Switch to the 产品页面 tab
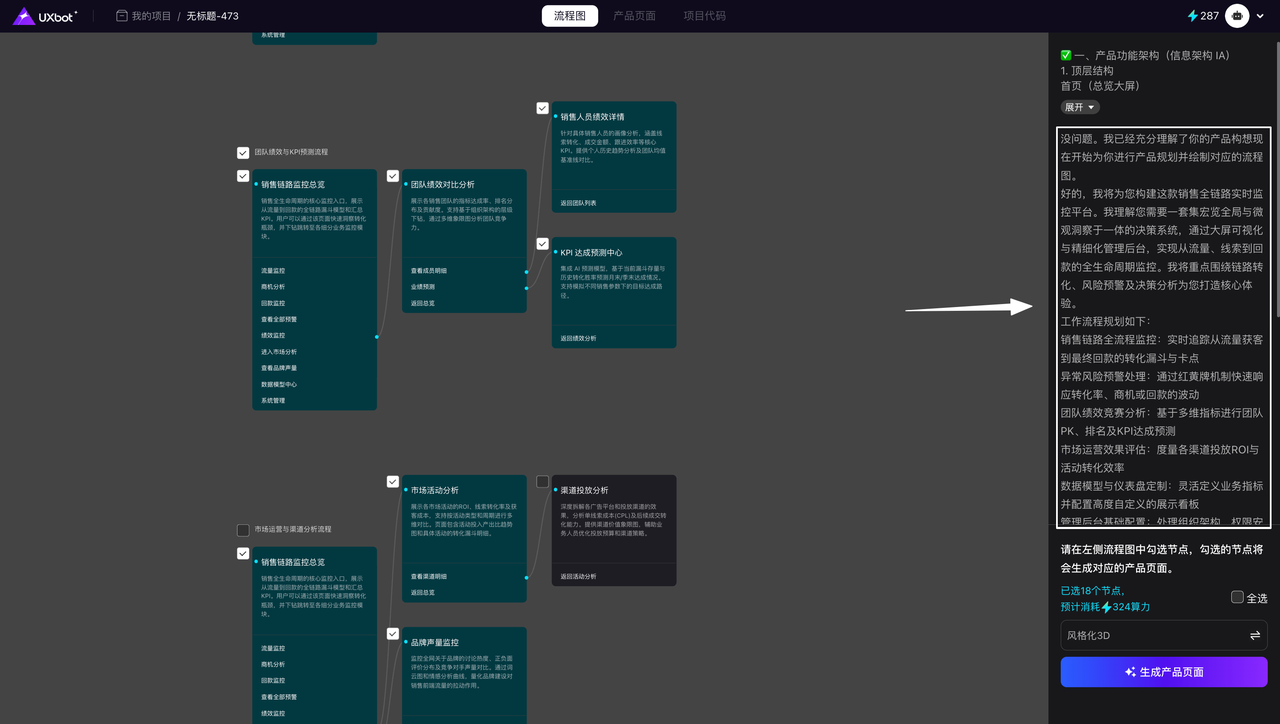 tap(634, 16)
